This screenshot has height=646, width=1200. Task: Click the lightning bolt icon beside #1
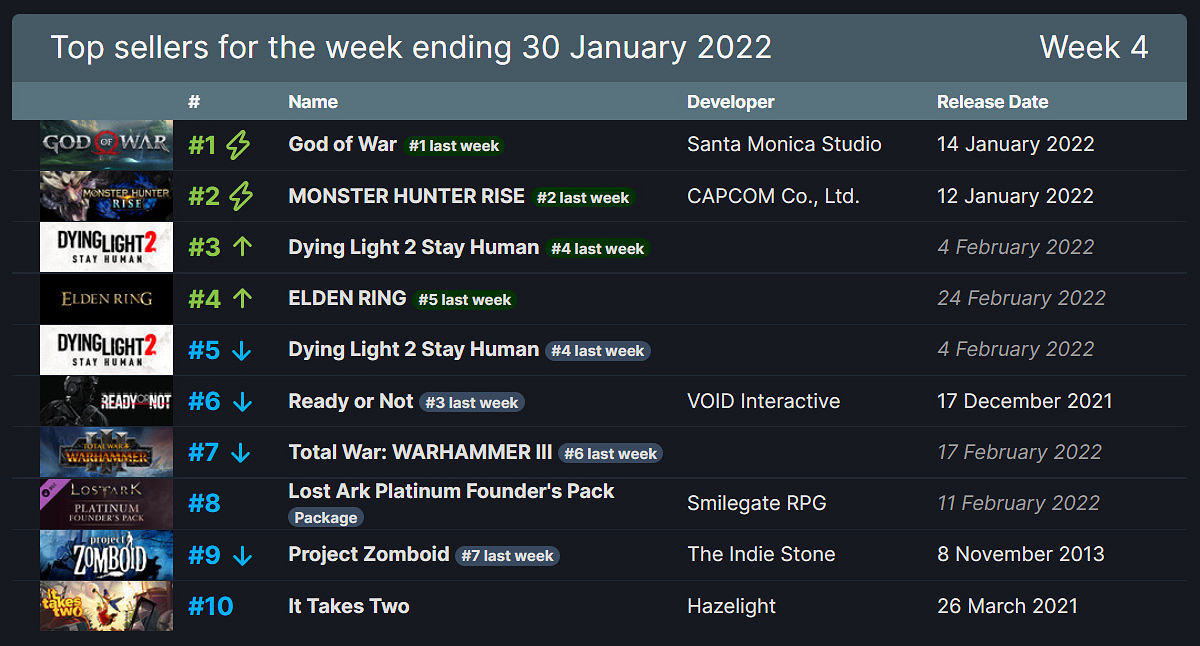click(x=238, y=145)
